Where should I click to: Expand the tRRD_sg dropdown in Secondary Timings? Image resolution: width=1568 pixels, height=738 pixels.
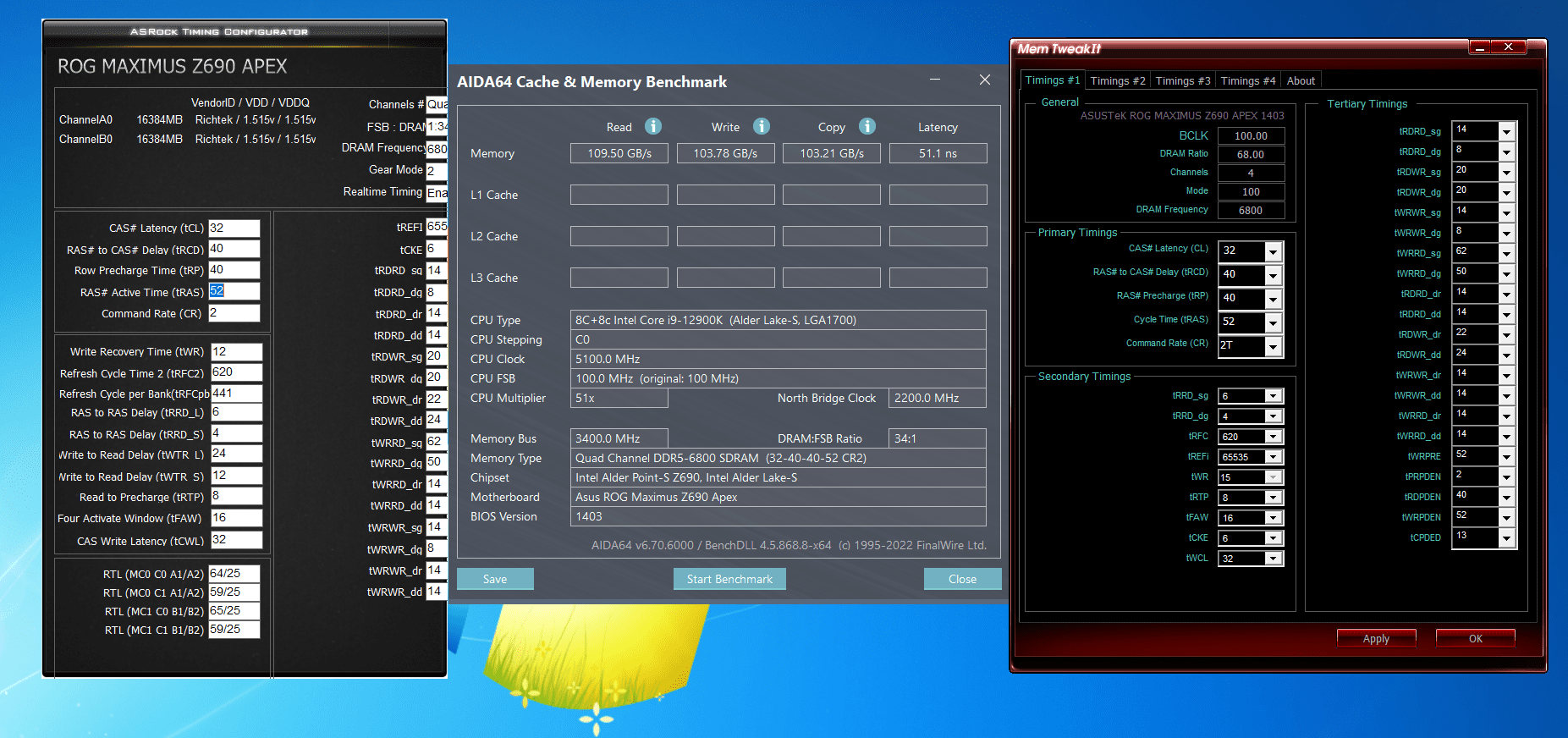pos(1273,396)
